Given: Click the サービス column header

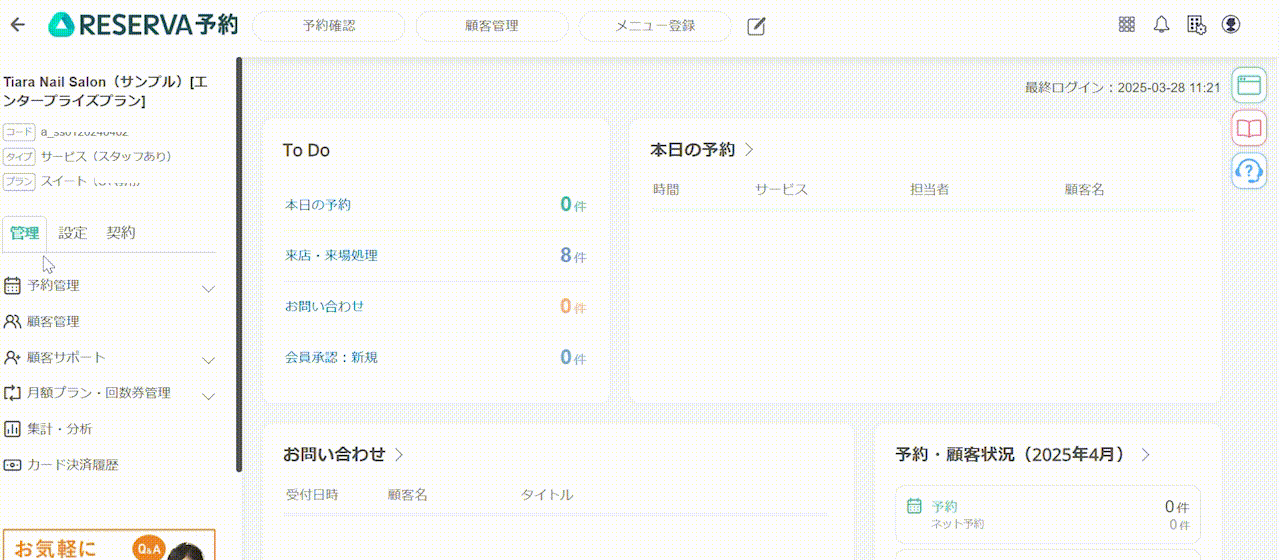Looking at the screenshot, I should (x=781, y=189).
